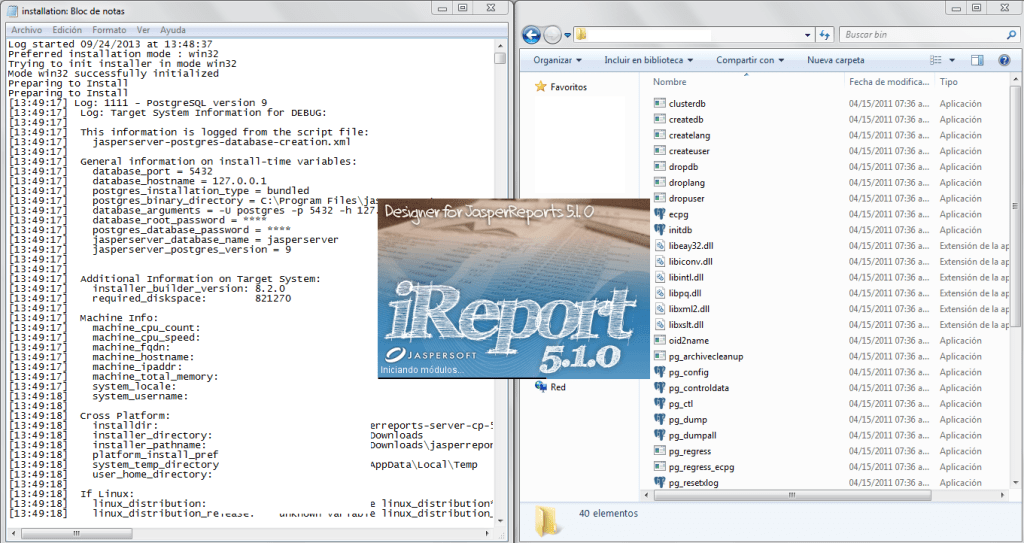Open the Archivo menu in Notepad
Screen dimensions: 1024x543
tap(26, 31)
